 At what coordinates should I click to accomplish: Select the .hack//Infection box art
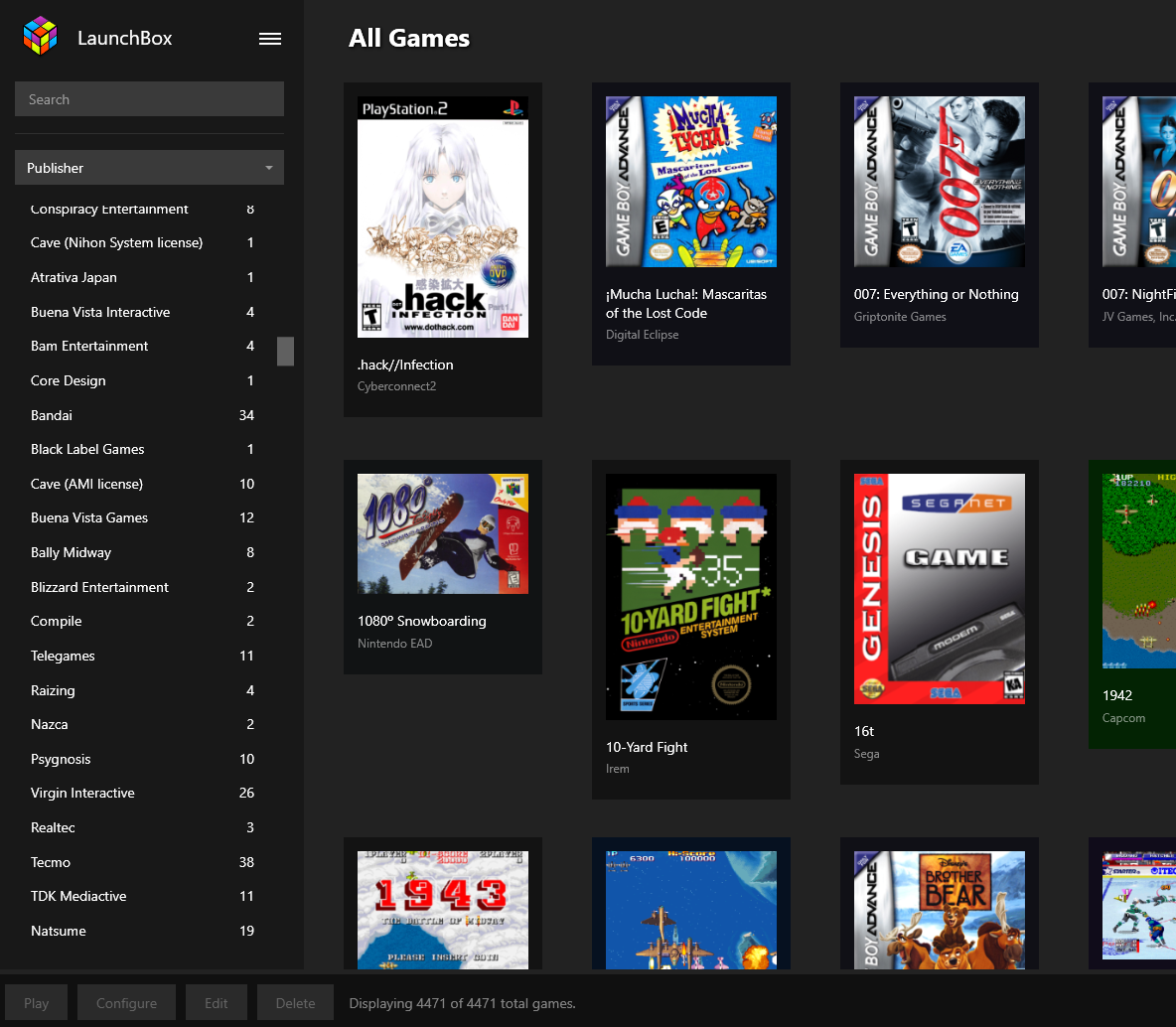click(x=443, y=217)
